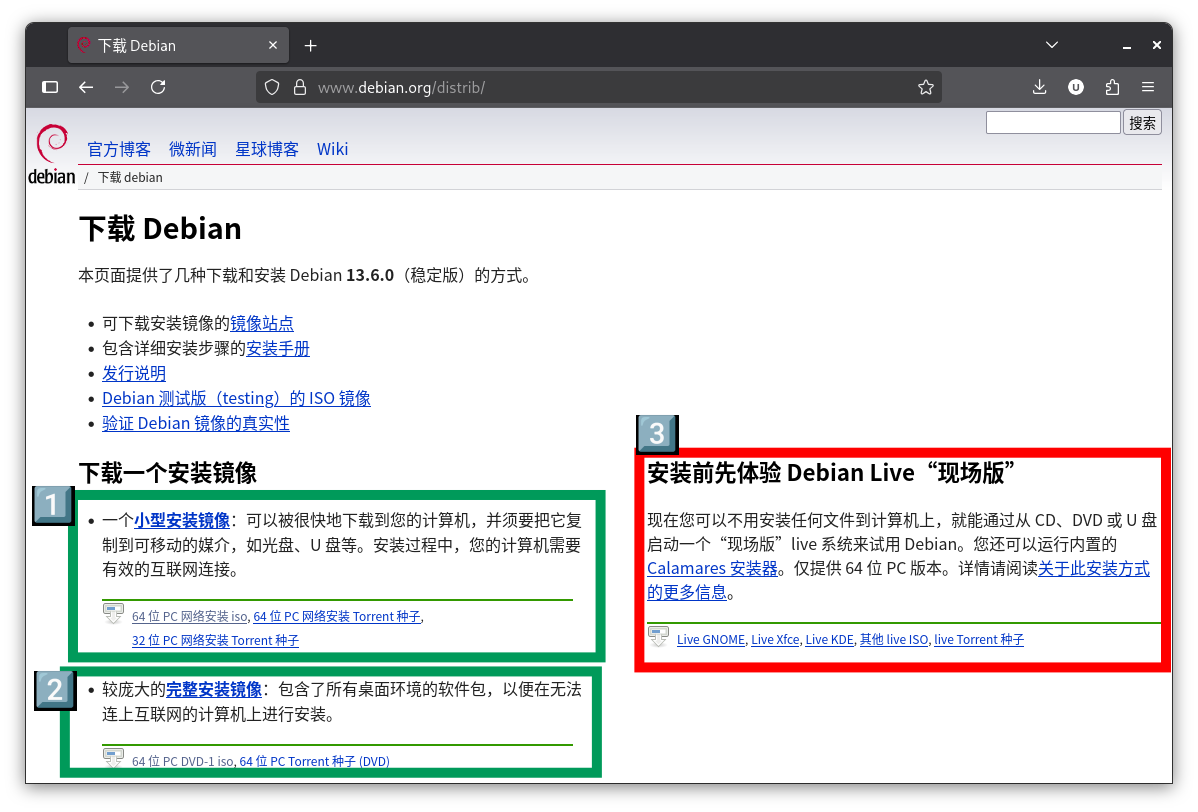Viewport: 1198px width, 812px height.
Task: Open 验证 Debian 镜像的真实性 link
Action: (x=196, y=423)
